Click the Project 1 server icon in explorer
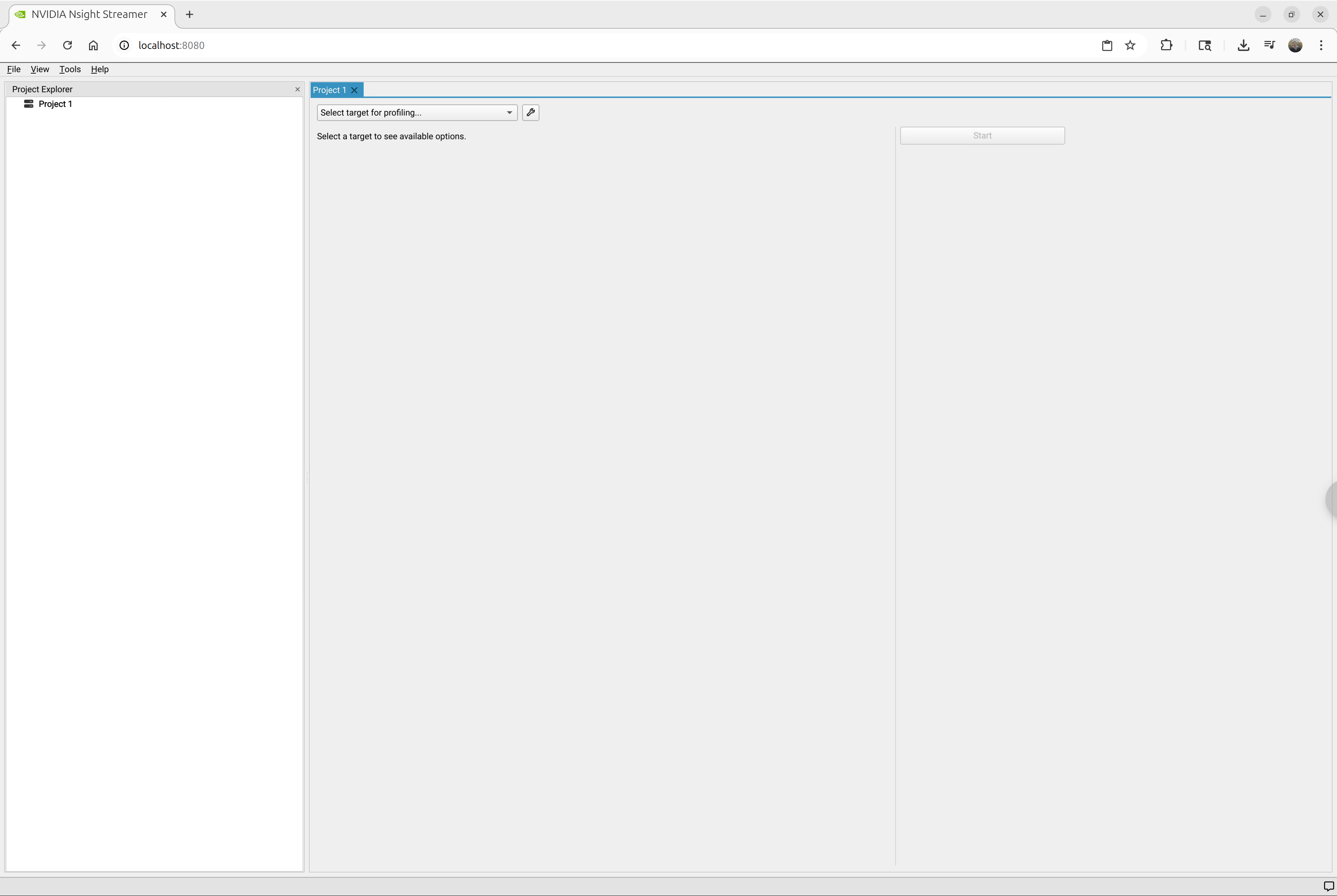Image resolution: width=1337 pixels, height=896 pixels. pyautogui.click(x=29, y=104)
